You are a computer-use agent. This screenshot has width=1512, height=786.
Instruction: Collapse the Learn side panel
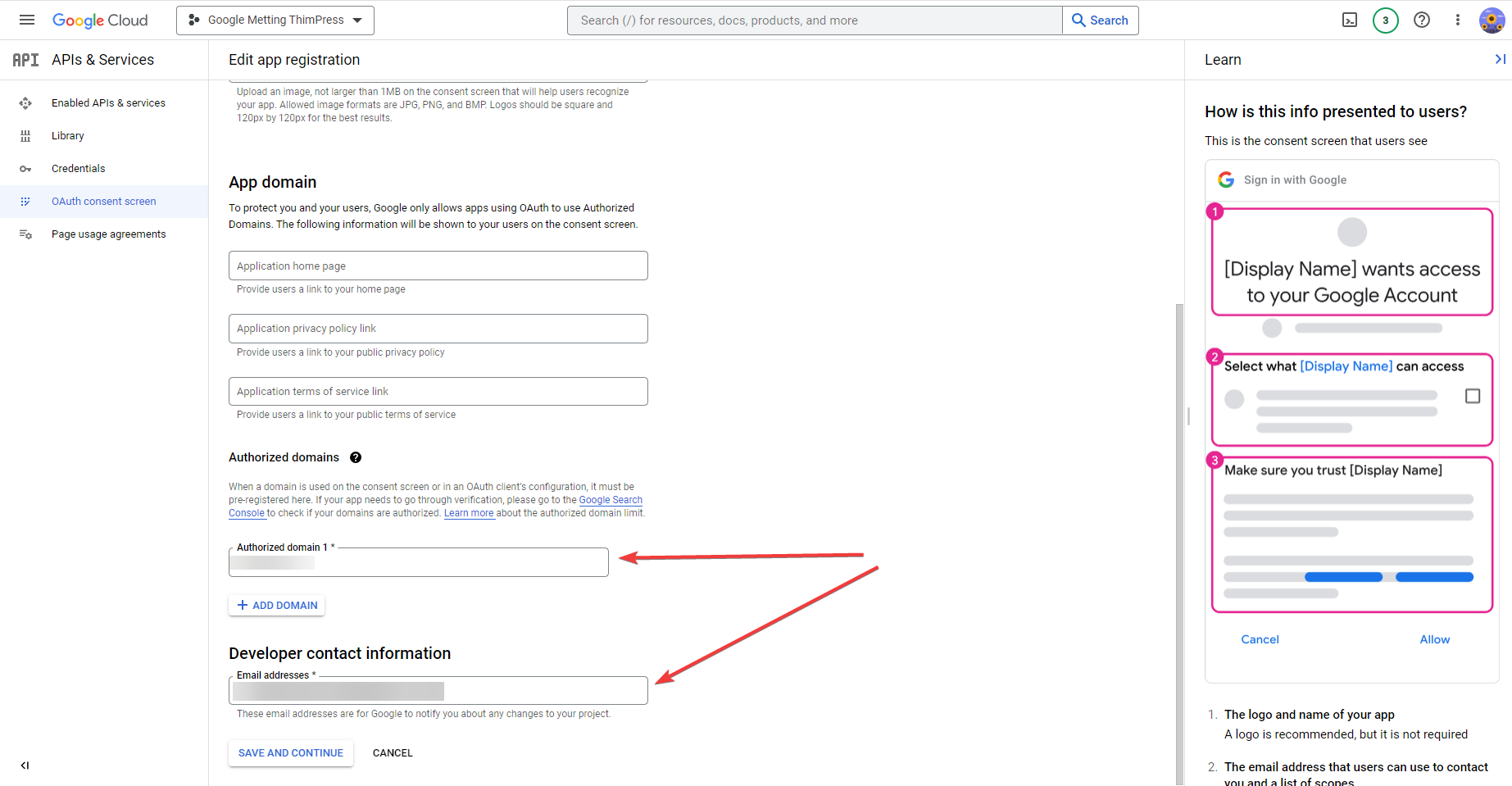[1500, 59]
